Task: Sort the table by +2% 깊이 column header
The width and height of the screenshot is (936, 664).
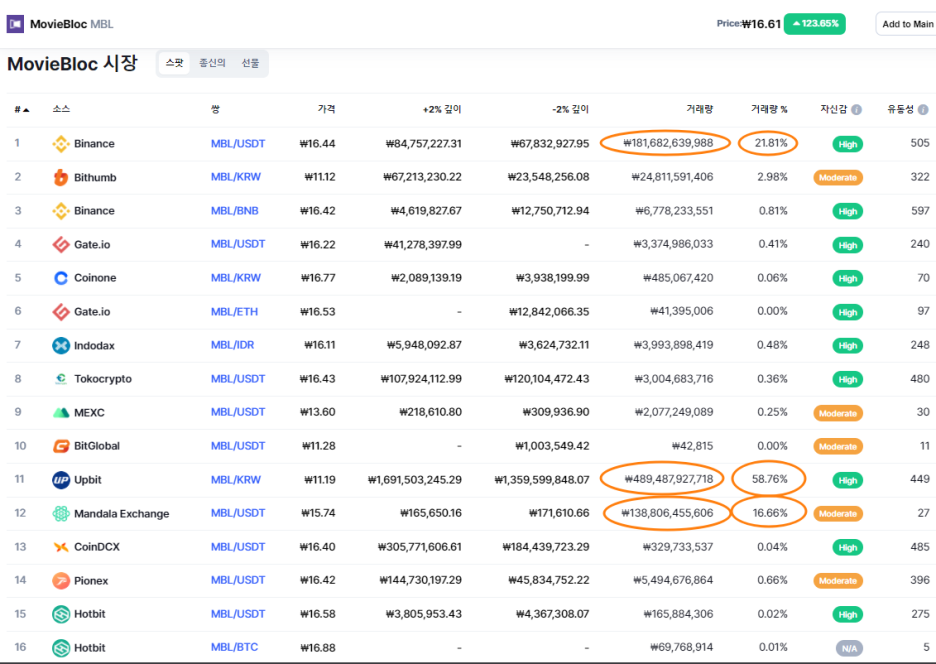Action: (442, 109)
